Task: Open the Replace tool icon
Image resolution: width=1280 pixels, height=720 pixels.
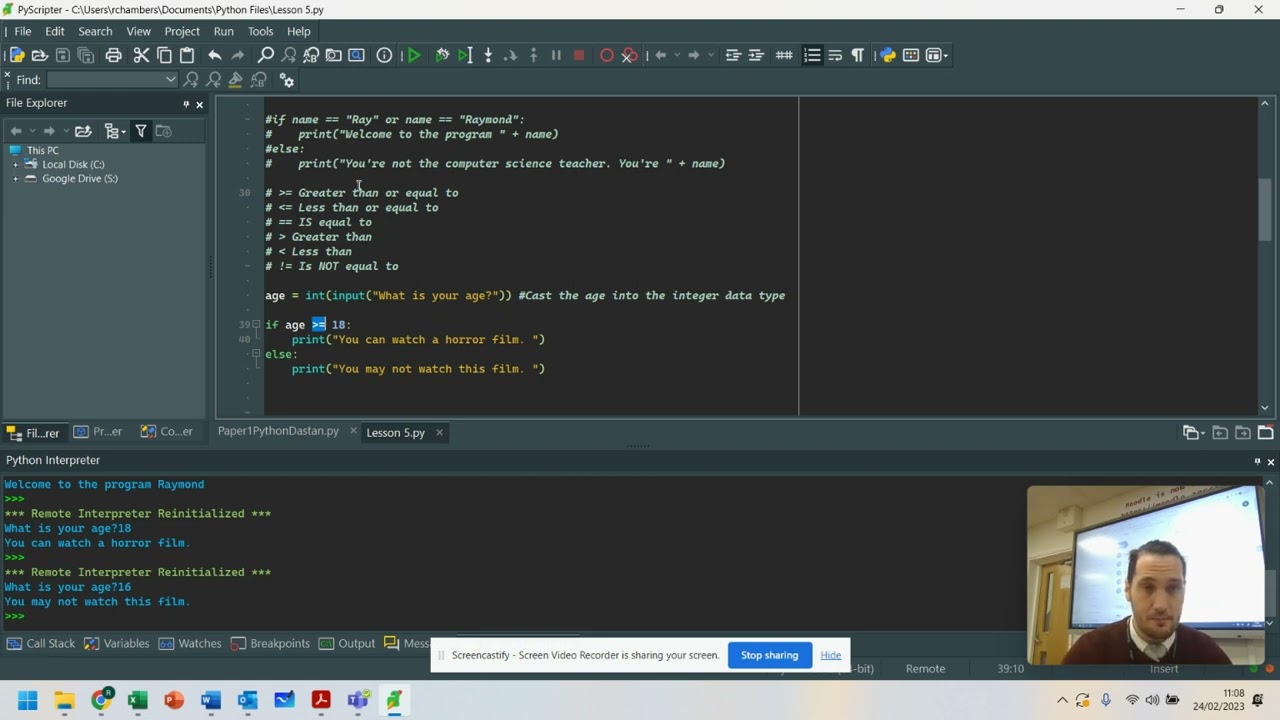Action: pyautogui.click(x=311, y=55)
